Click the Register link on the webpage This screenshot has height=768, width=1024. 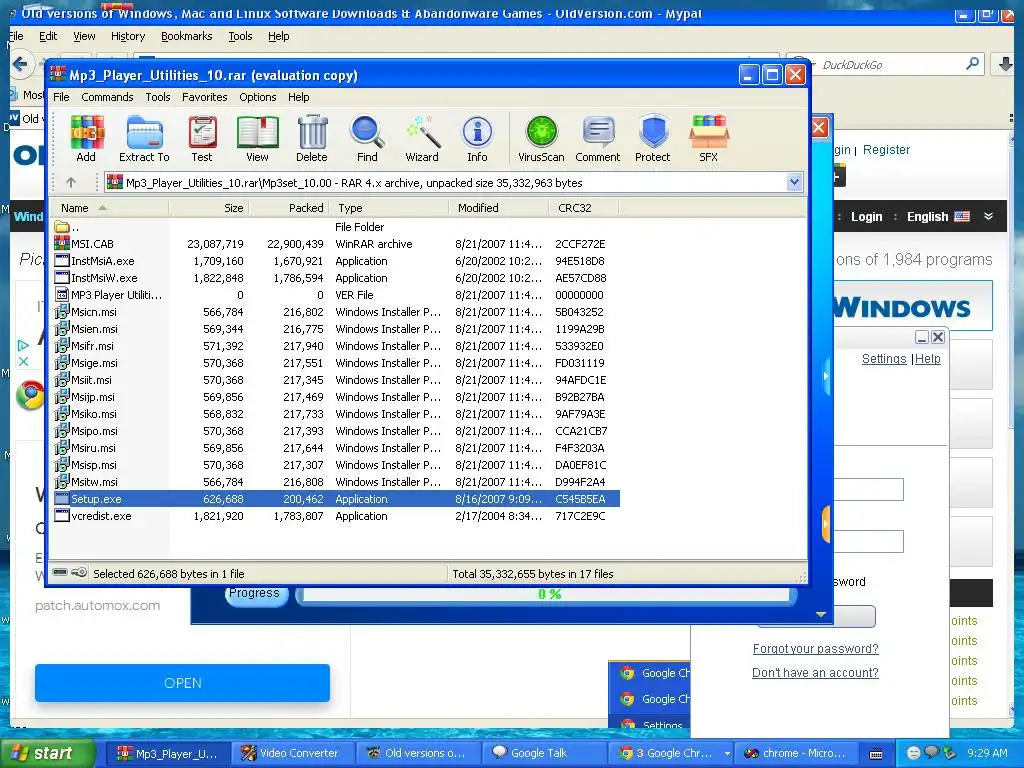(x=886, y=150)
